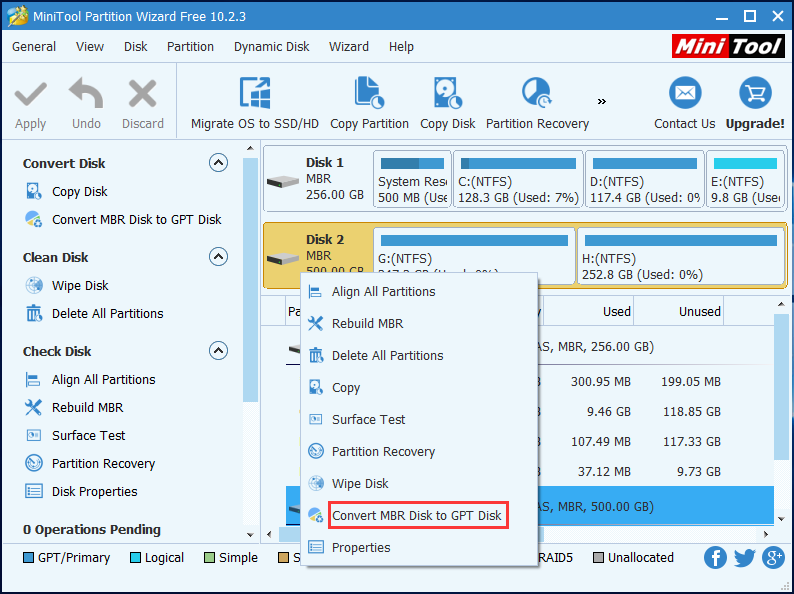This screenshot has height=594, width=794.
Task: Open the Disk menu
Action: tap(135, 47)
